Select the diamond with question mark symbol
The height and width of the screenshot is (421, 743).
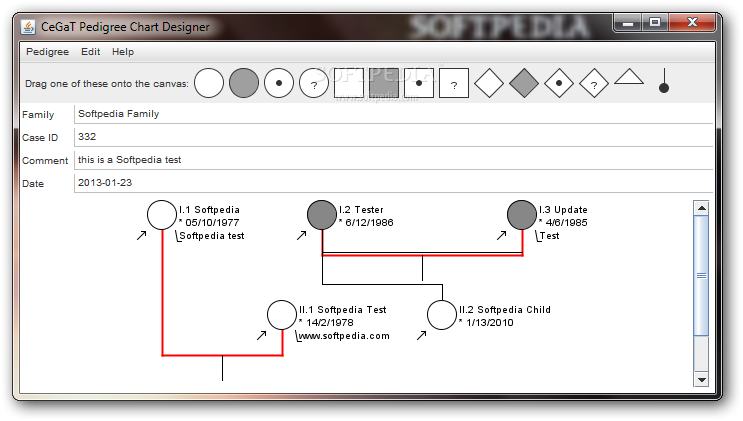pyautogui.click(x=594, y=83)
